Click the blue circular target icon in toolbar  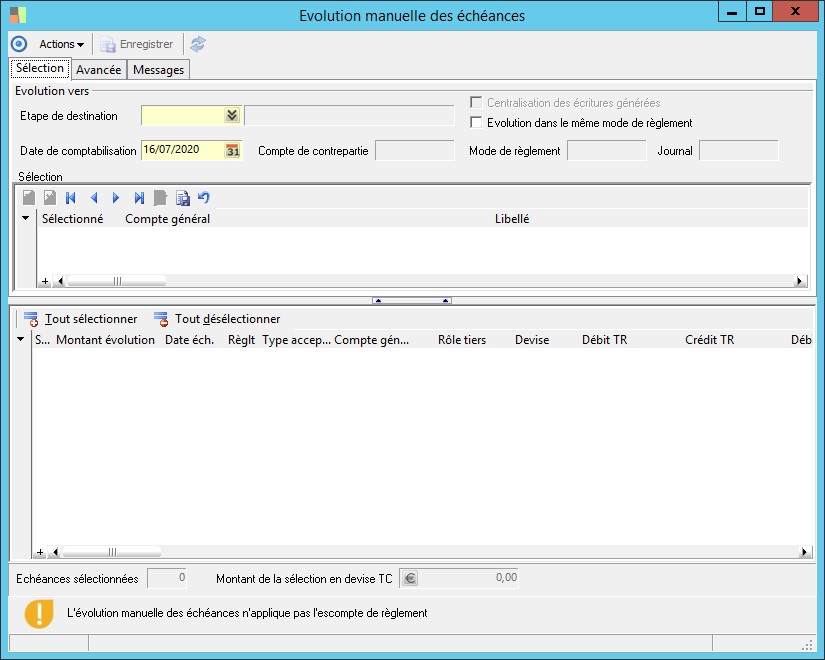(x=19, y=44)
